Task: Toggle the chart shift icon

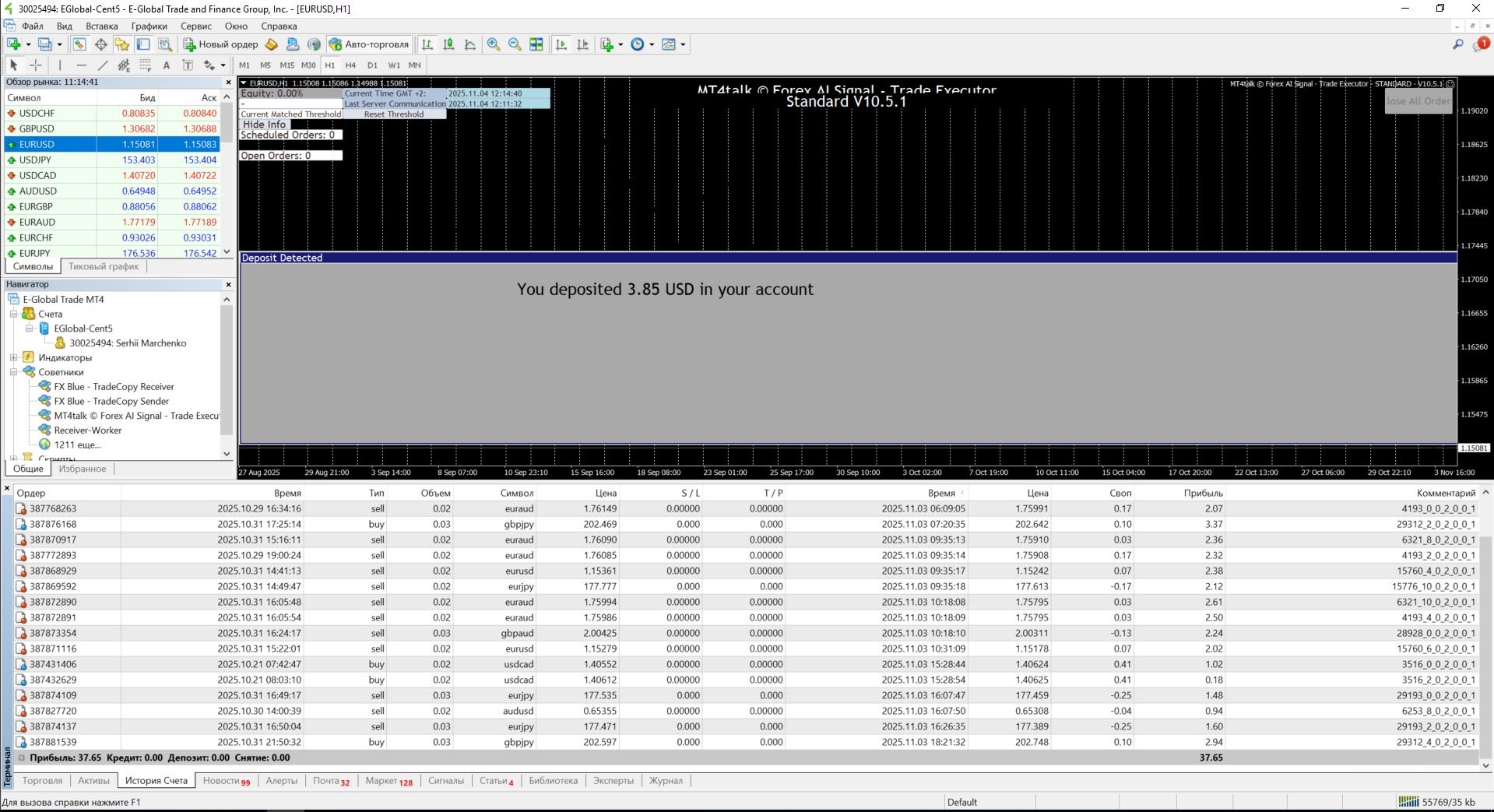Action: click(582, 44)
